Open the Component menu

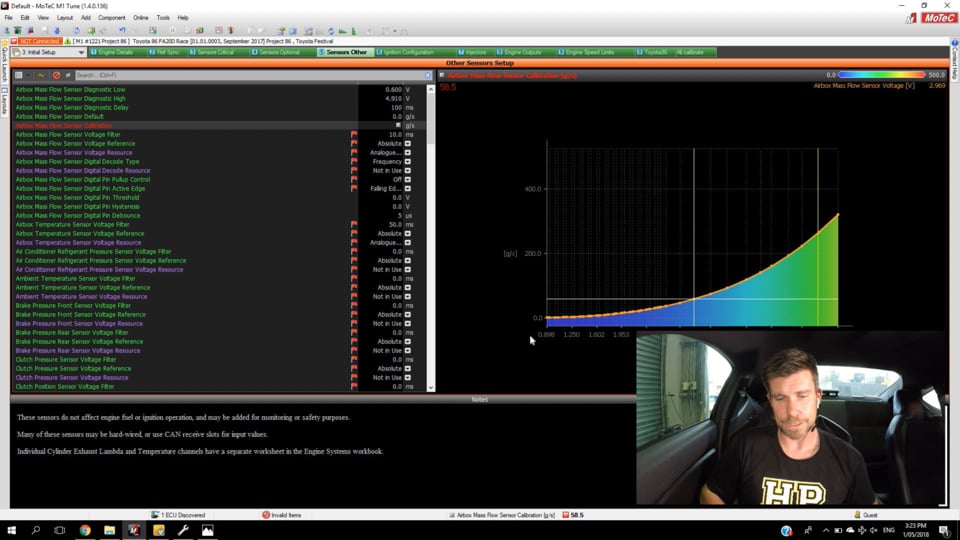pyautogui.click(x=111, y=18)
